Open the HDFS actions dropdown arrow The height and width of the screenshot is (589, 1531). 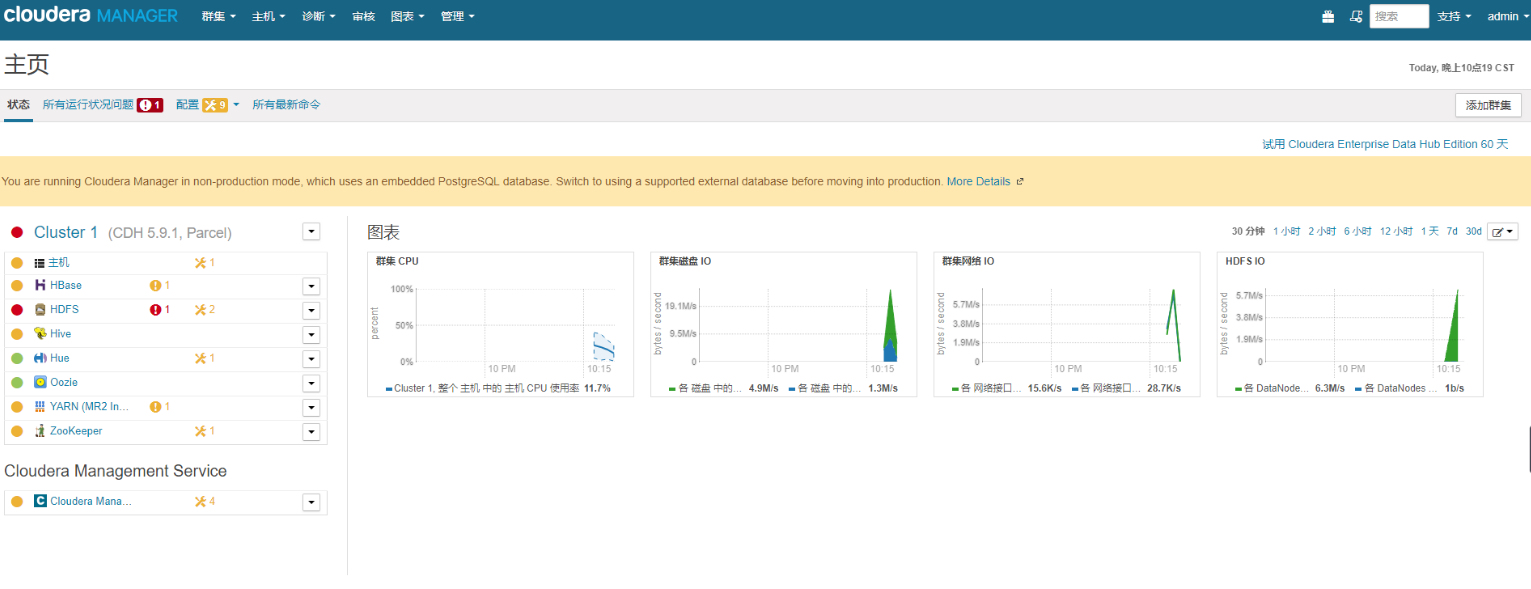pos(312,311)
